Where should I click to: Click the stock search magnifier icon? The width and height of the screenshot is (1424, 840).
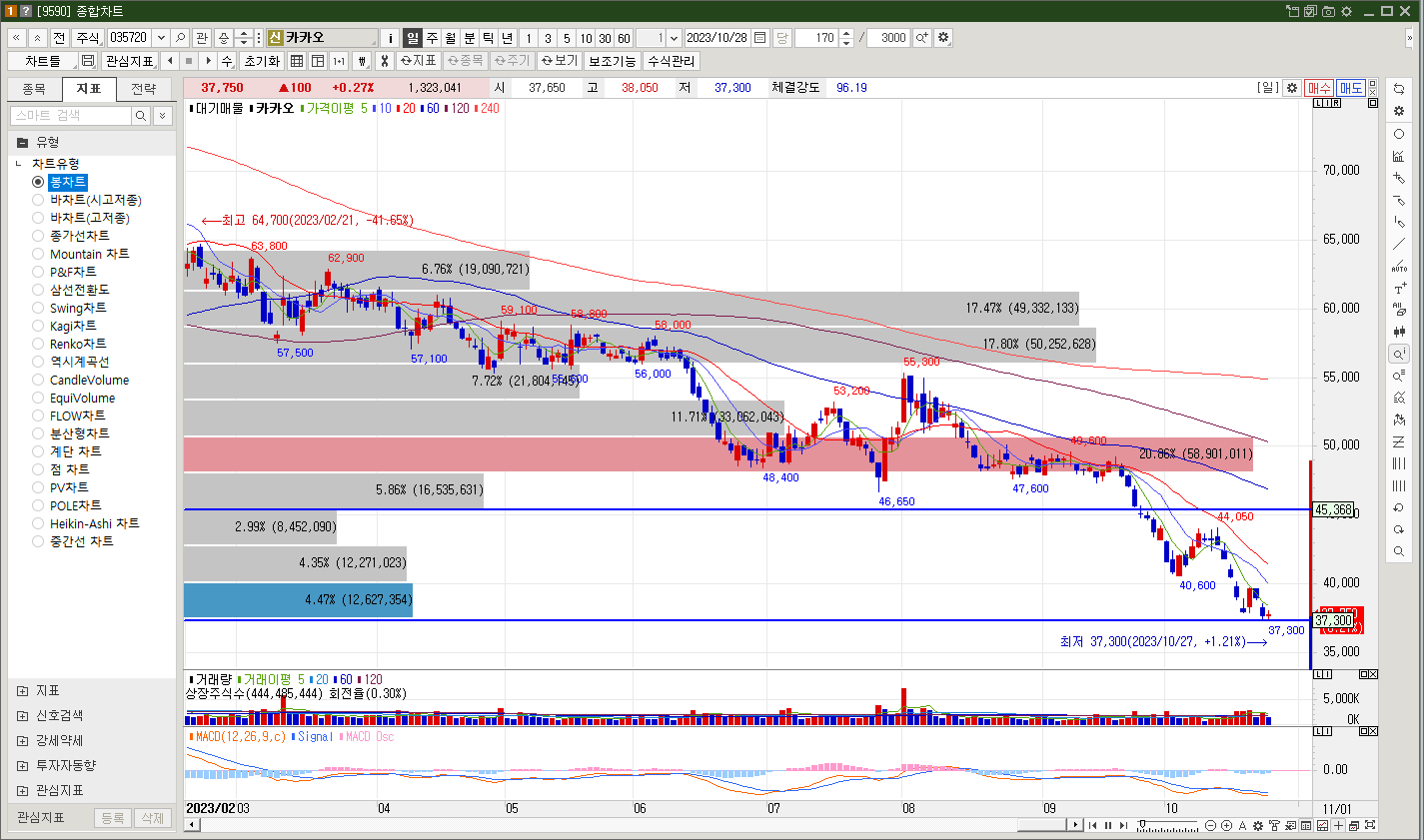[180, 38]
